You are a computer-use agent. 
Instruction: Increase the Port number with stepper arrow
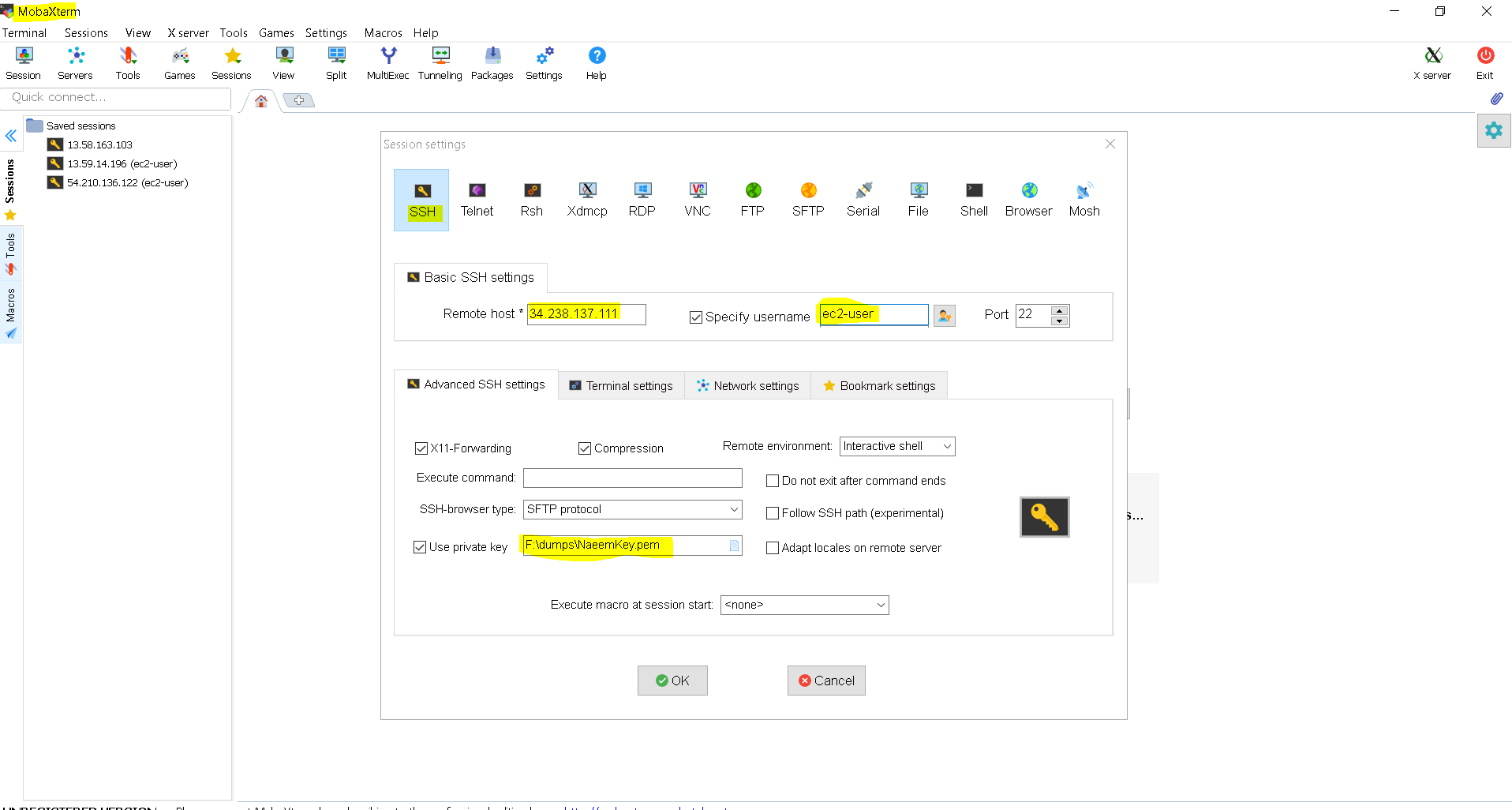(x=1060, y=310)
